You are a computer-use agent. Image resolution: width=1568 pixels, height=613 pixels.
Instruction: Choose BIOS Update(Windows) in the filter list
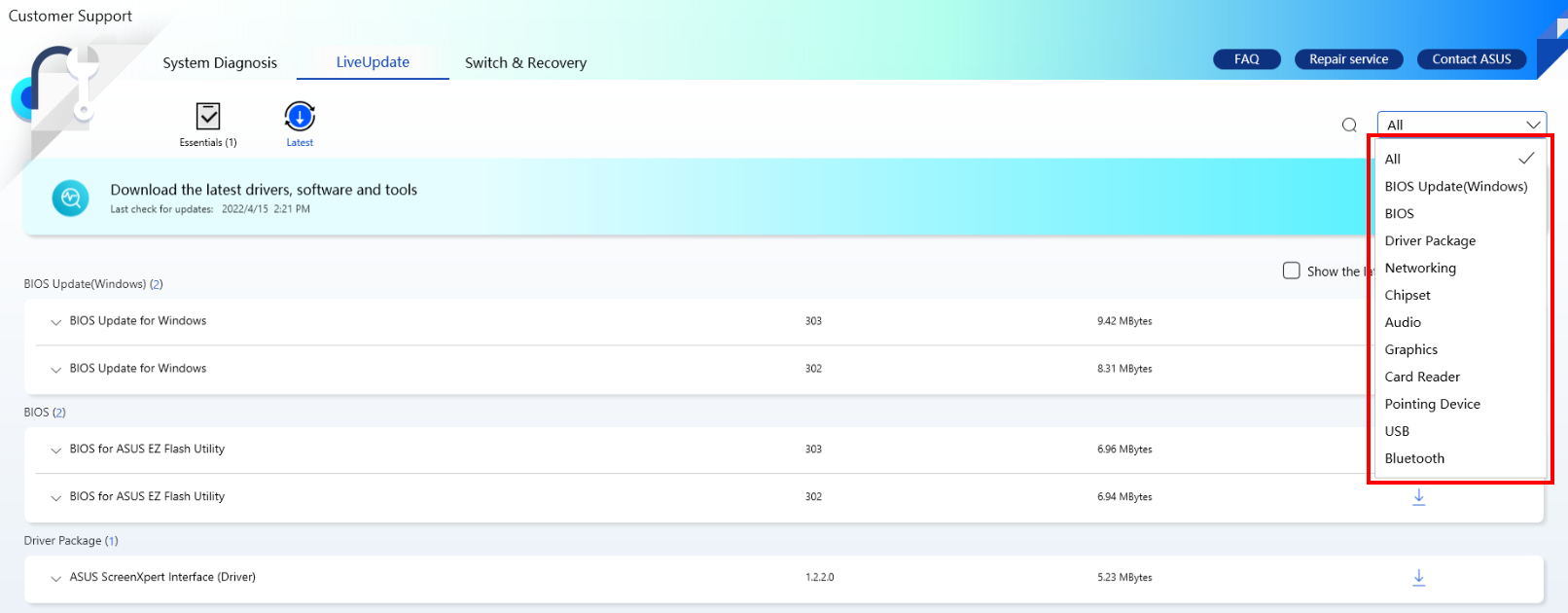click(1459, 186)
